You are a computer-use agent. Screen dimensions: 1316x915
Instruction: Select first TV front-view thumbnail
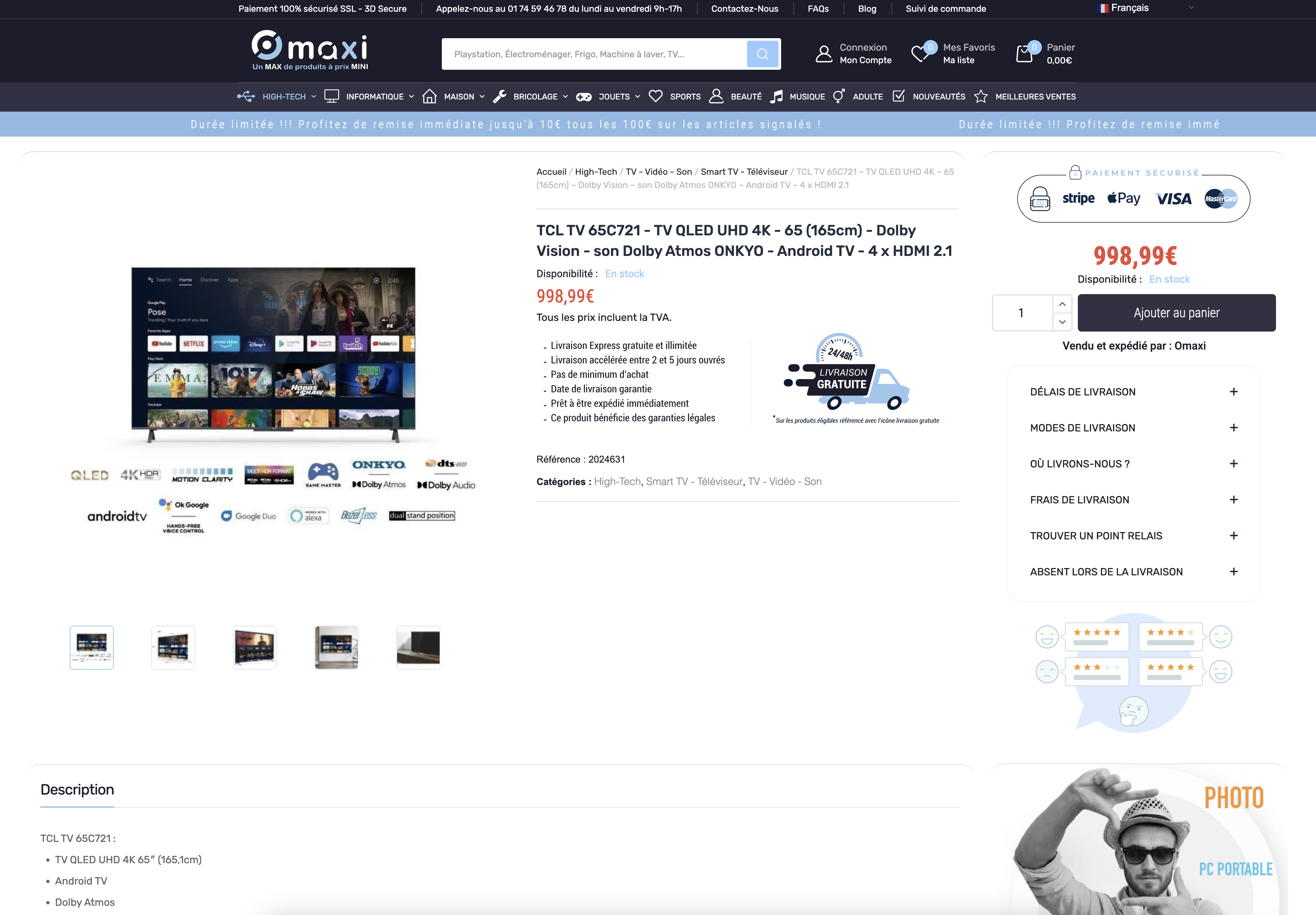pyautogui.click(x=92, y=647)
